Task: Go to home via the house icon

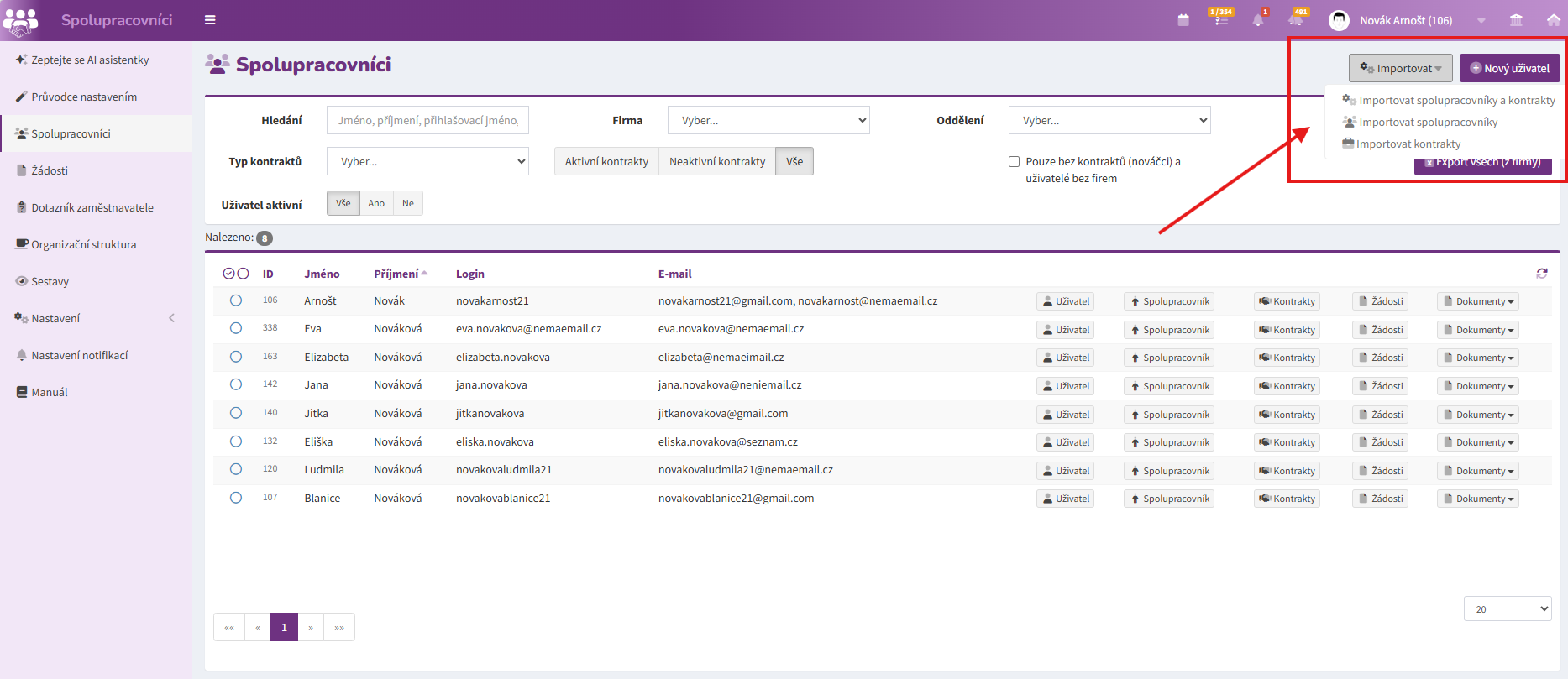Action: tap(1554, 20)
